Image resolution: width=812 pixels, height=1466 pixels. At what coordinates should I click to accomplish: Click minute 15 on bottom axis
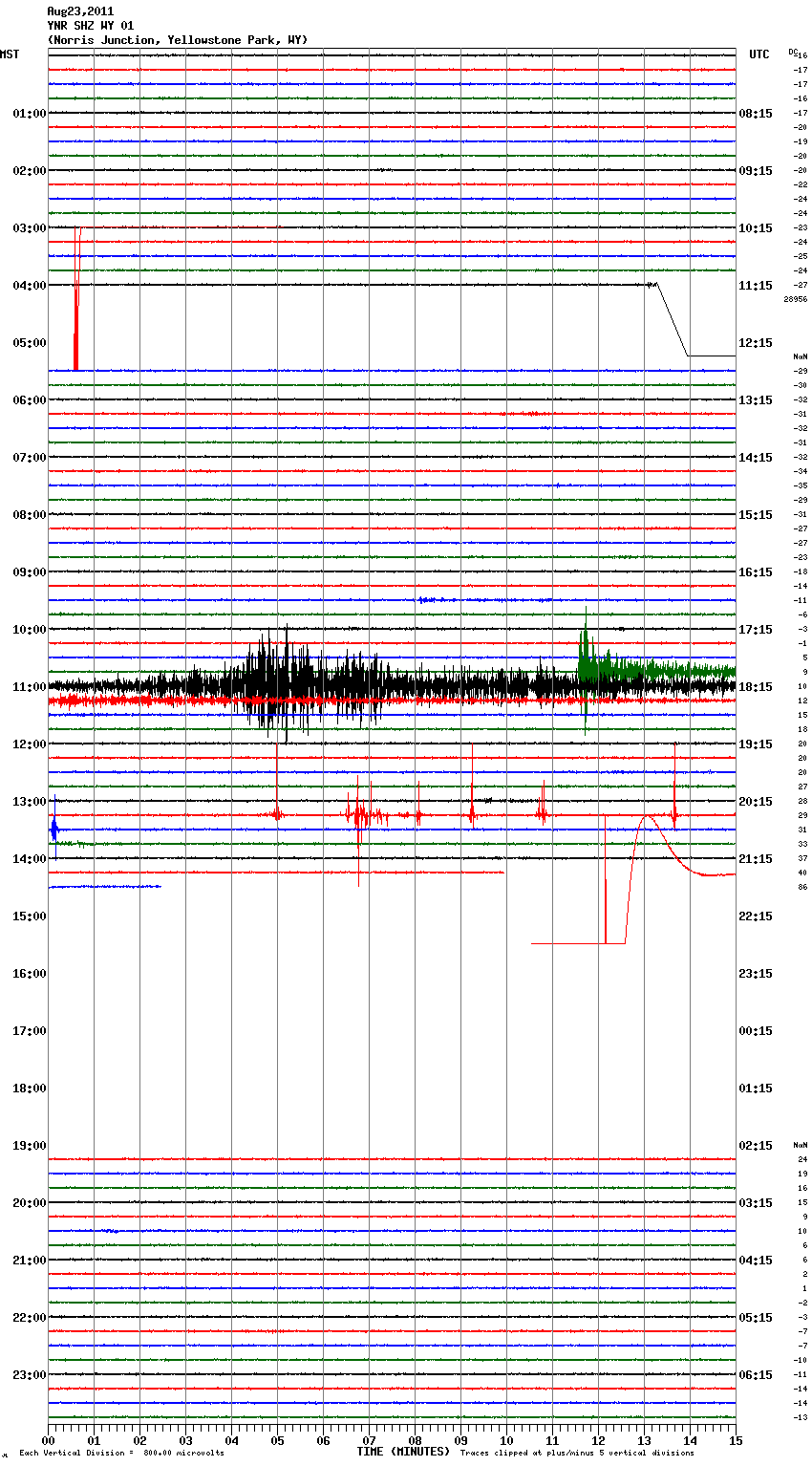point(736,1440)
